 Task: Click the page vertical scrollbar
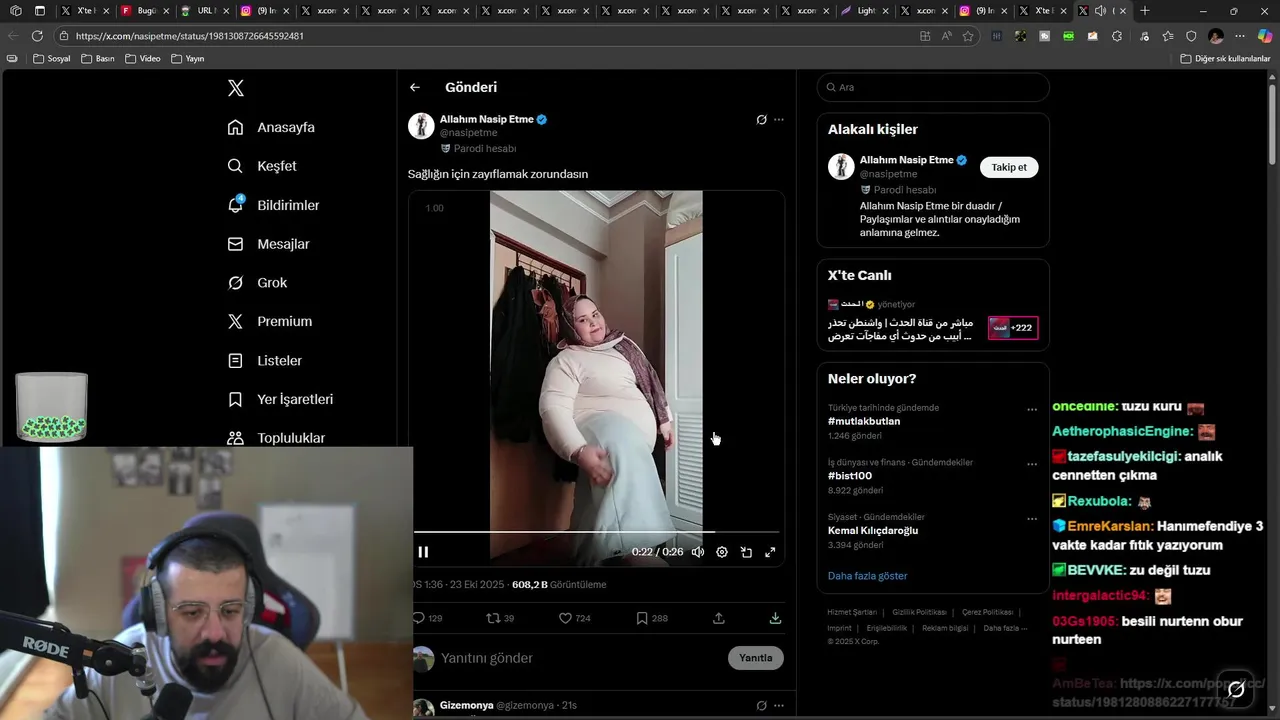point(1273,125)
